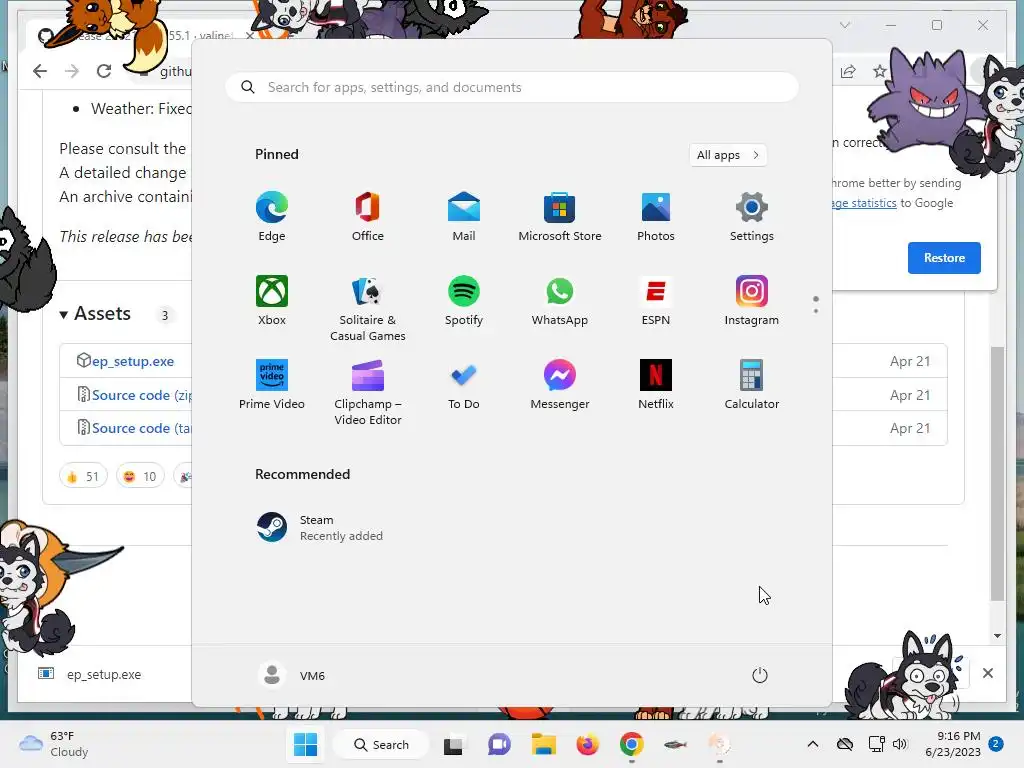Open Task View on taskbar
This screenshot has height=768, width=1024.
(x=453, y=744)
